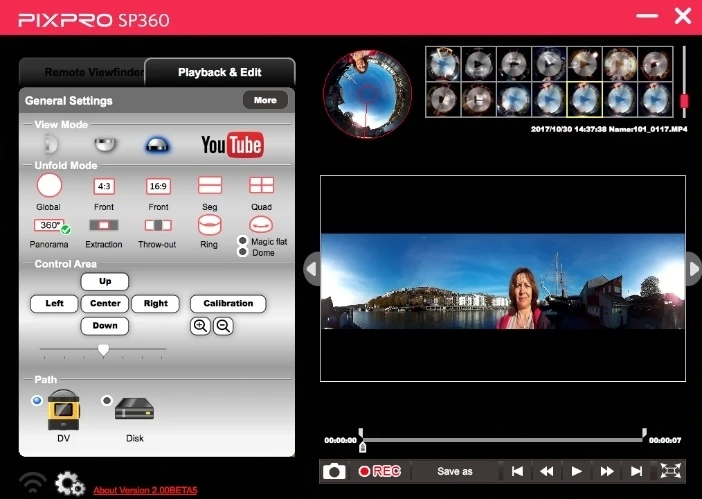
Task: Select the first thumbnail in the top row
Action: [x=443, y=64]
